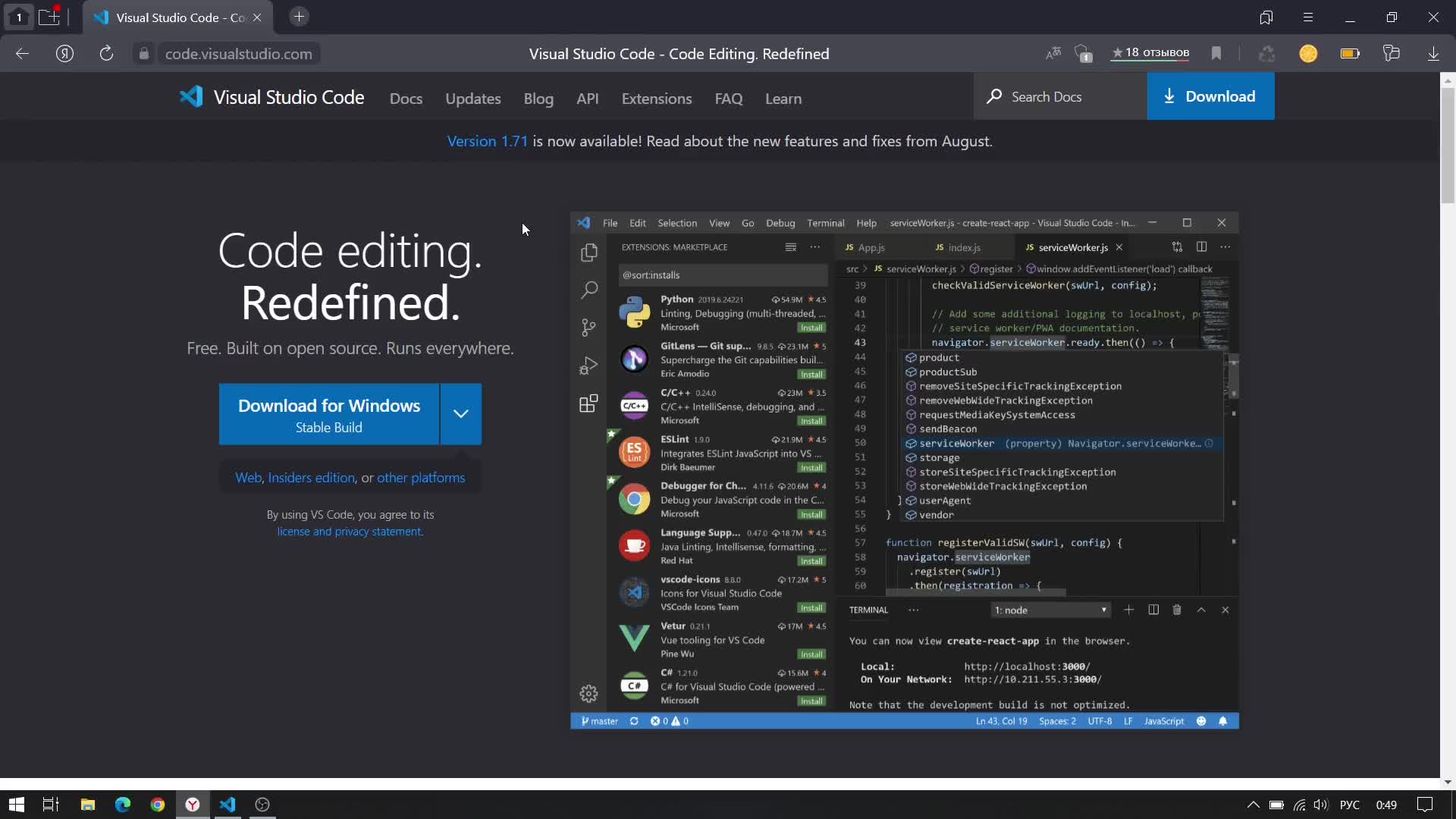Click the greyed extension icon in toolbar
The height and width of the screenshot is (819, 1456).
(1267, 53)
